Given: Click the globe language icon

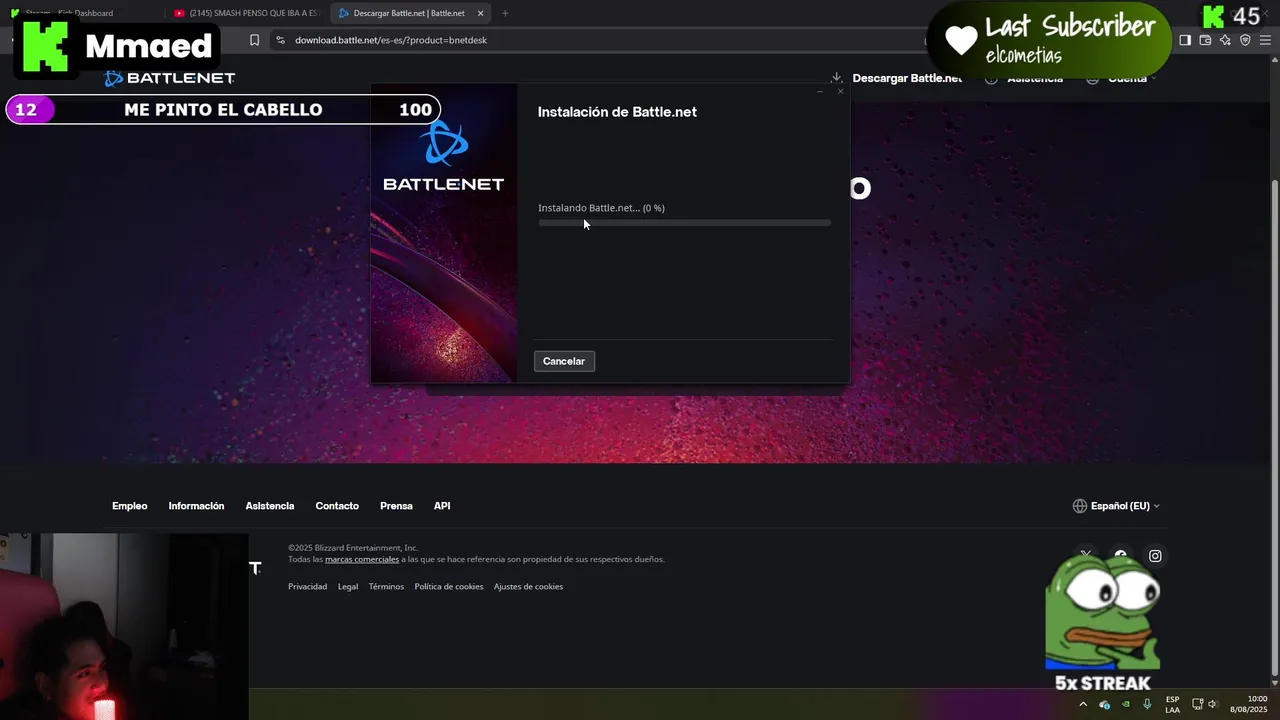Looking at the screenshot, I should 1080,506.
